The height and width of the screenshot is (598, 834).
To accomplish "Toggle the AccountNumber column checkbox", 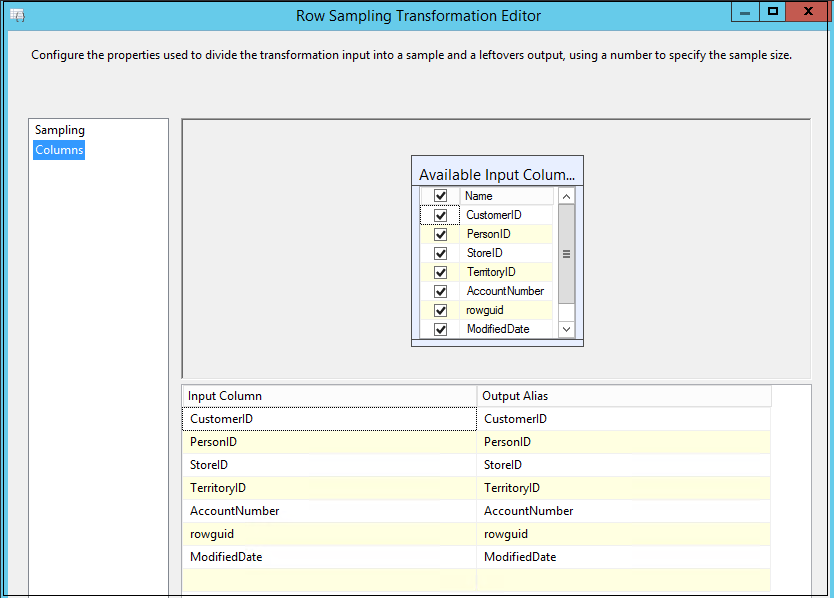I will click(441, 292).
